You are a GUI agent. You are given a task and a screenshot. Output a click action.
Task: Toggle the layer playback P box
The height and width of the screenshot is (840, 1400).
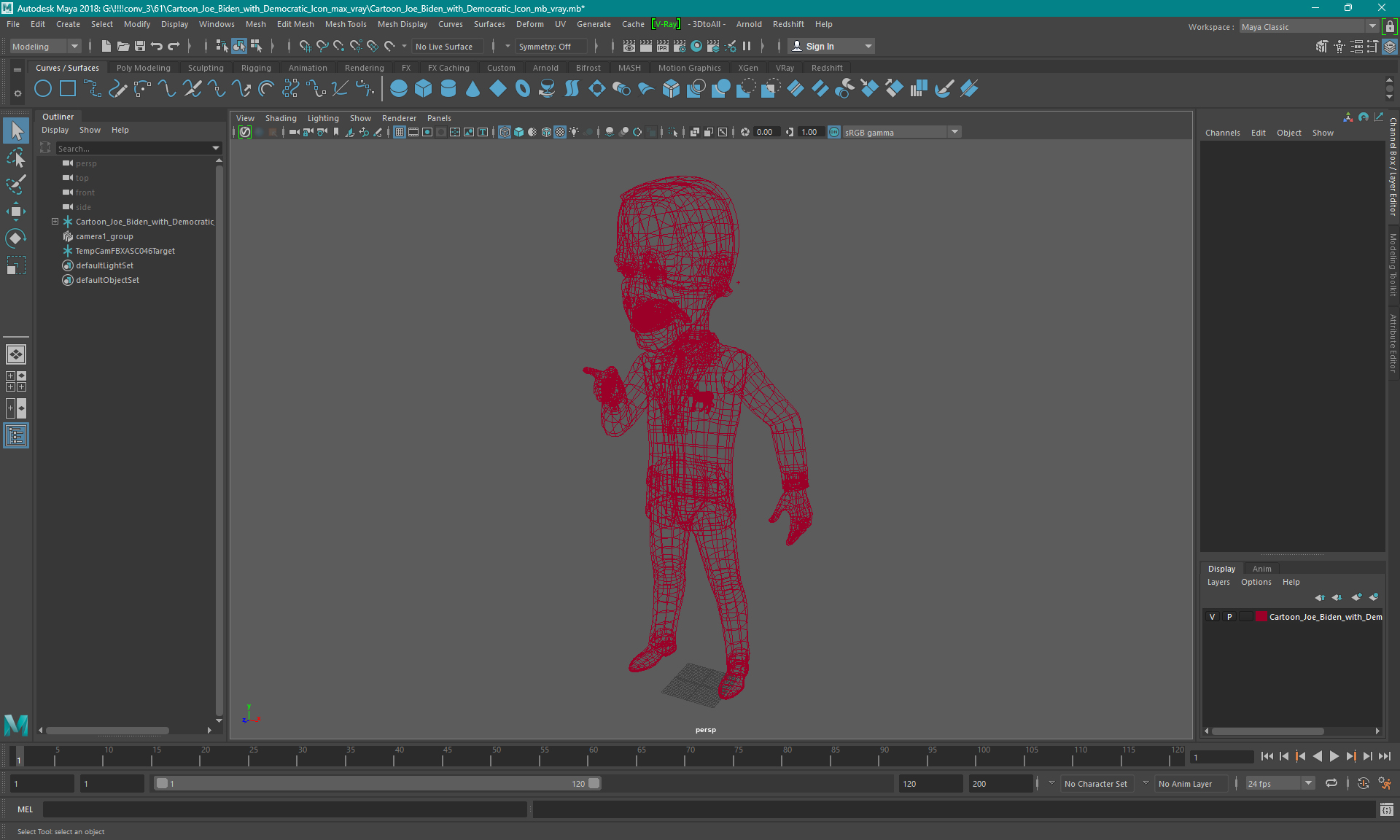(1229, 617)
